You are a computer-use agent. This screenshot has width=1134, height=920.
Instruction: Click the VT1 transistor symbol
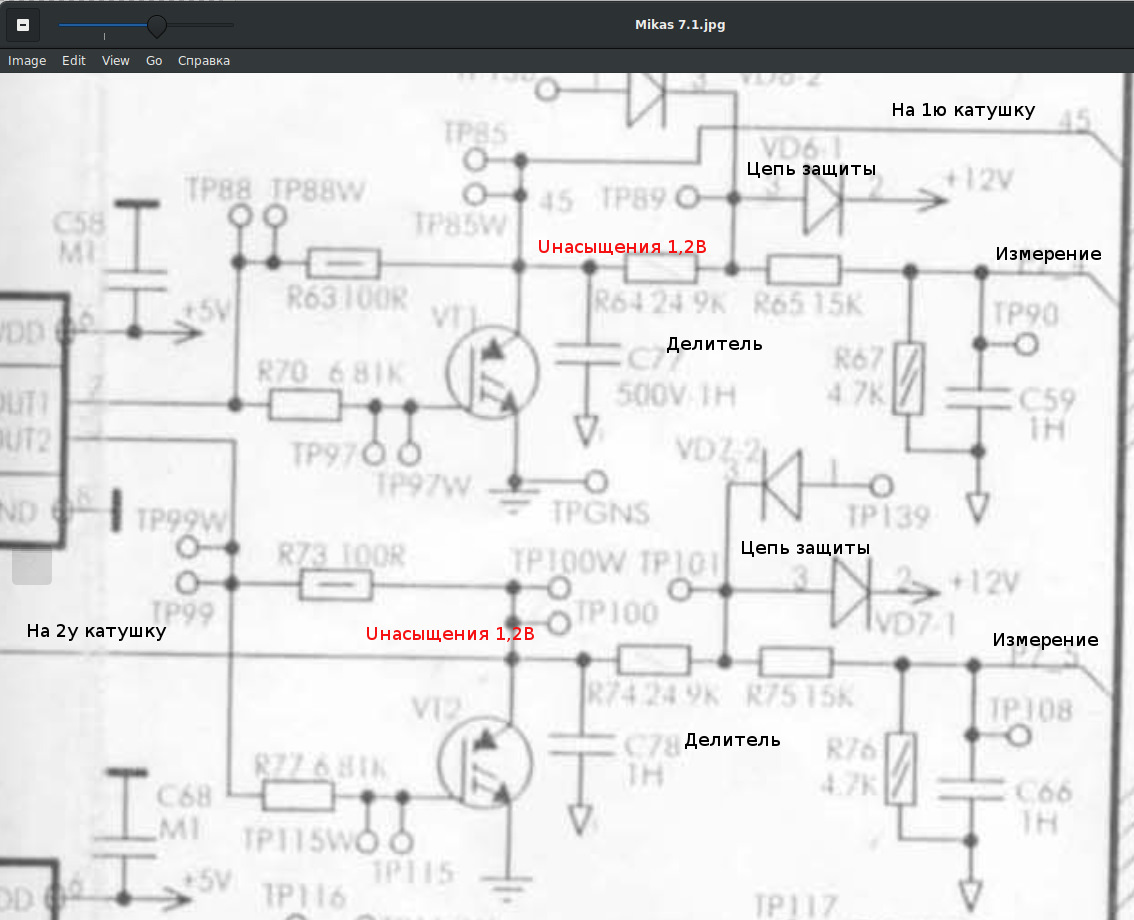[x=491, y=372]
